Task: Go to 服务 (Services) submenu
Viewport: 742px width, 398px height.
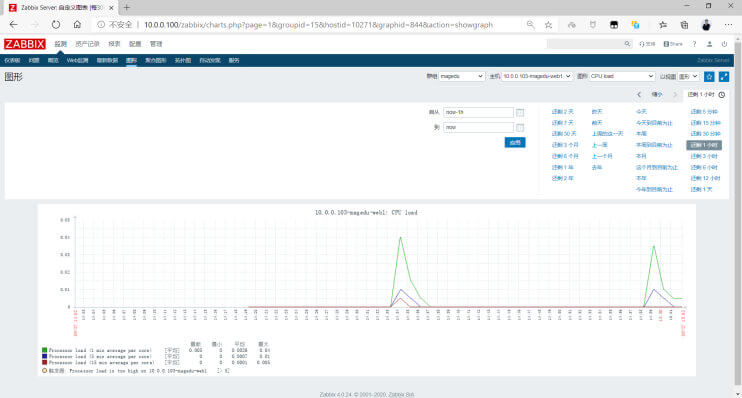Action: pos(234,61)
